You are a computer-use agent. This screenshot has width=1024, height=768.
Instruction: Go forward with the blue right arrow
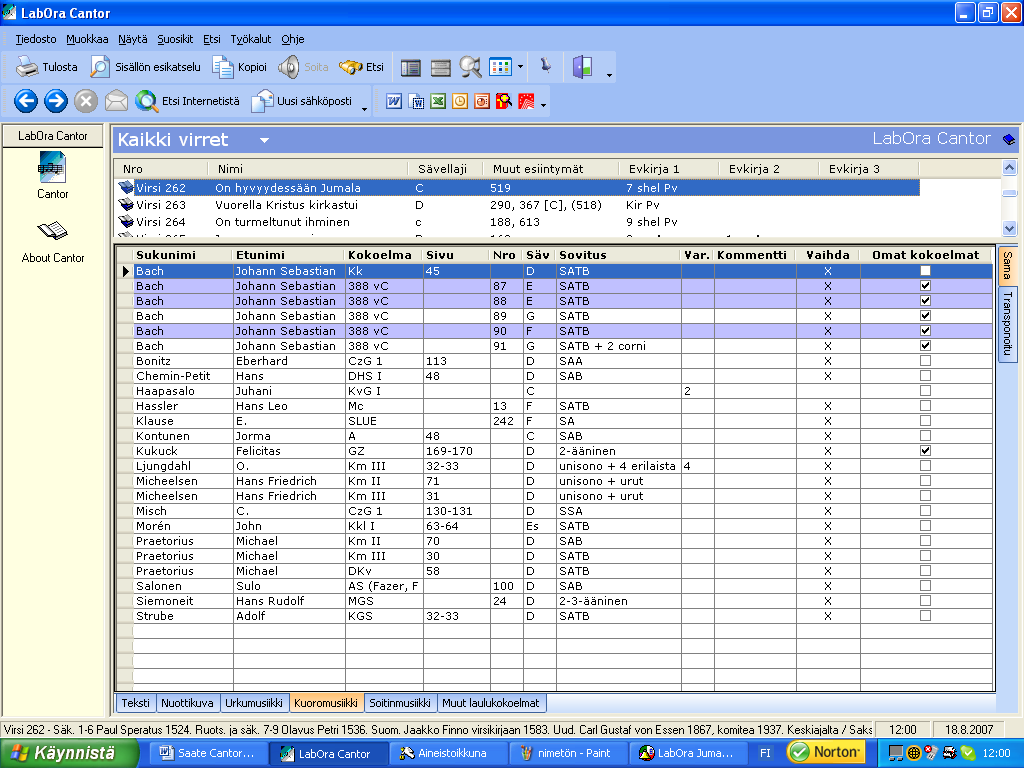(56, 101)
